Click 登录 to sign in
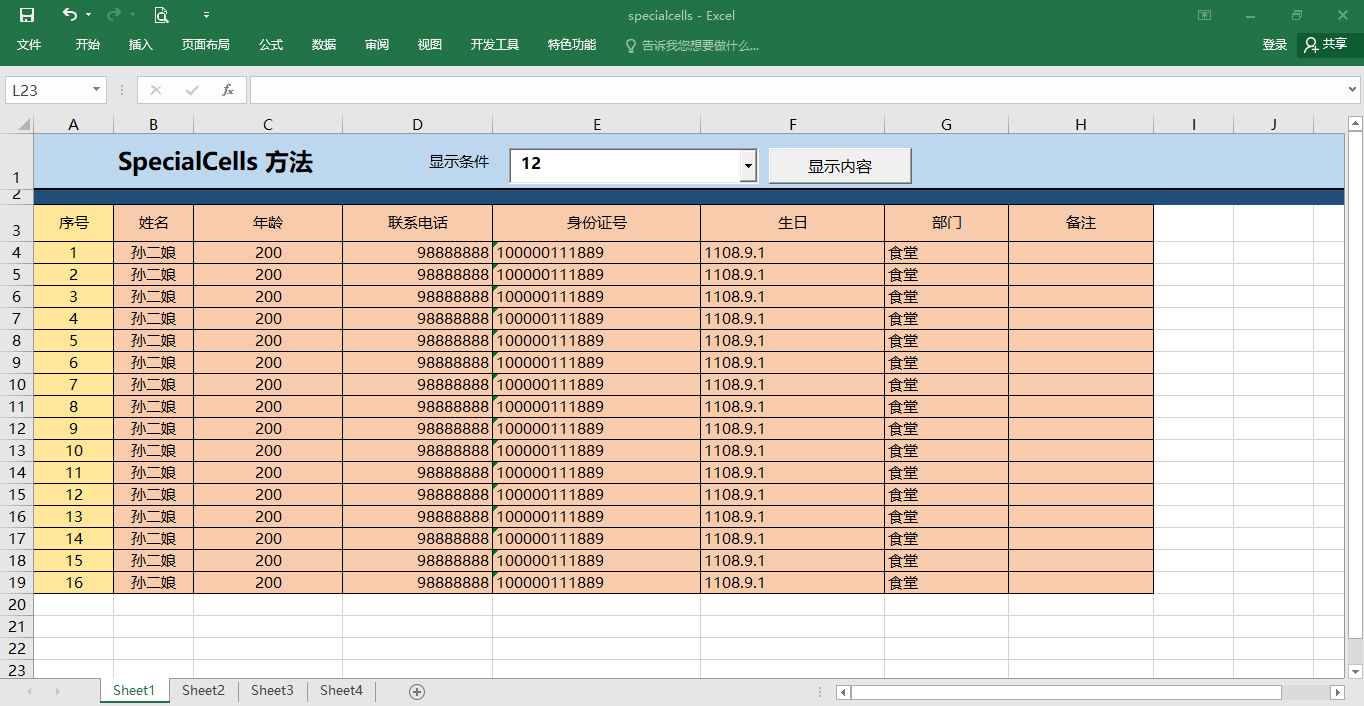 pos(1274,45)
